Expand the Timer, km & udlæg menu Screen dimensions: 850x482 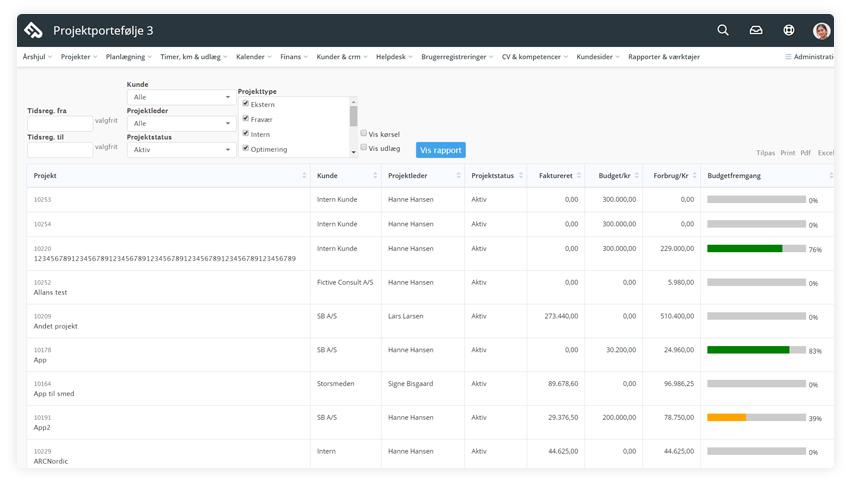pos(194,56)
